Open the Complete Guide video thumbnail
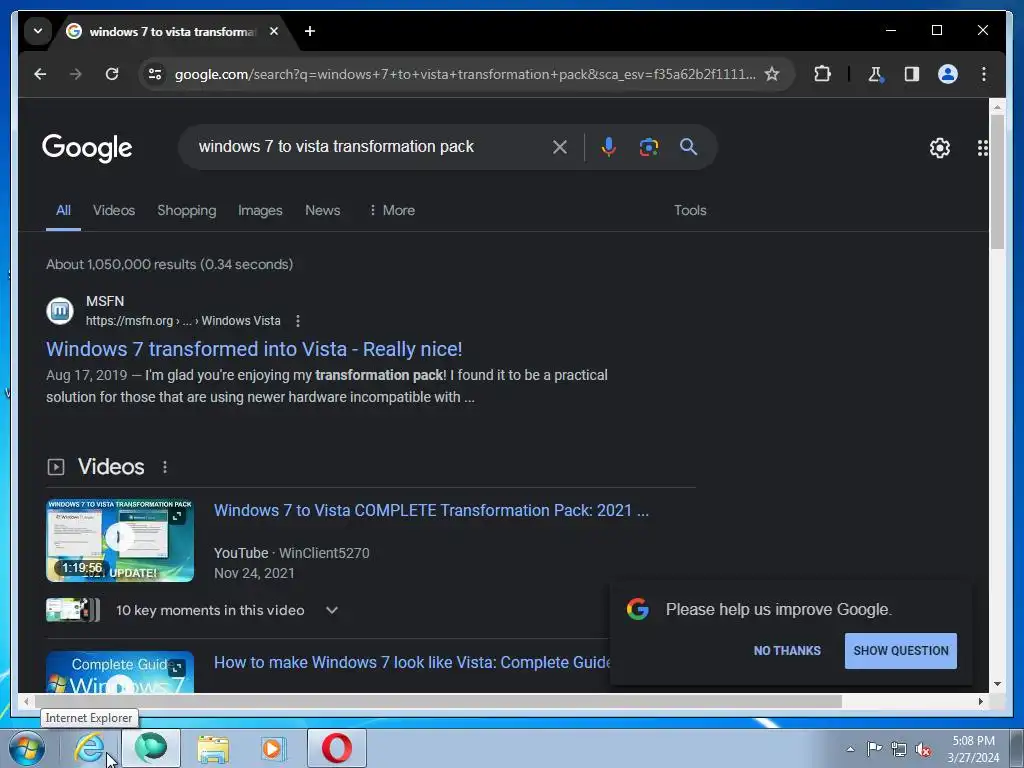Screen dimensions: 1024x768 point(120,671)
